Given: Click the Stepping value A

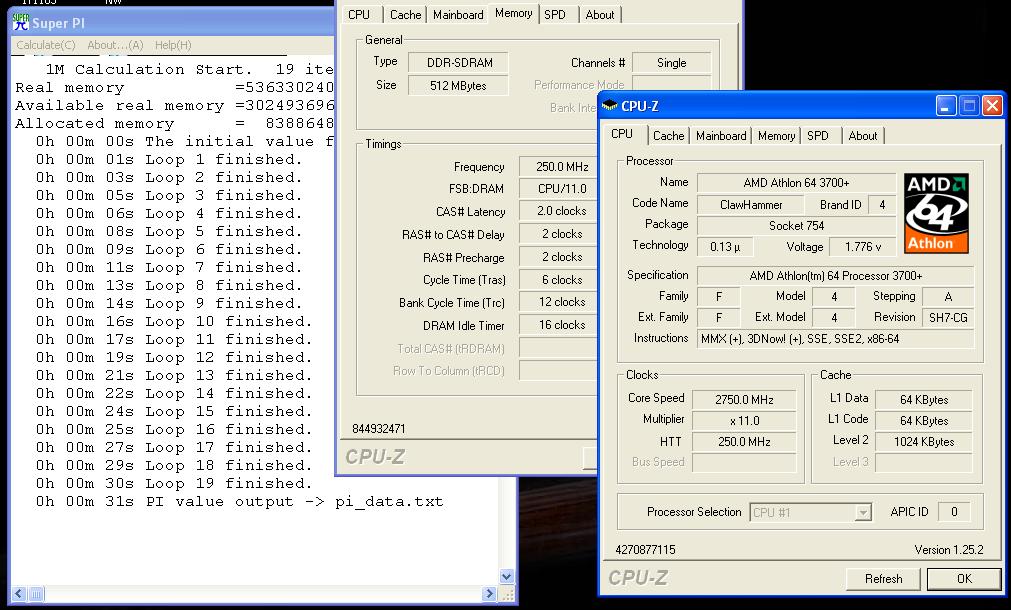Looking at the screenshot, I should pyautogui.click(x=948, y=297).
